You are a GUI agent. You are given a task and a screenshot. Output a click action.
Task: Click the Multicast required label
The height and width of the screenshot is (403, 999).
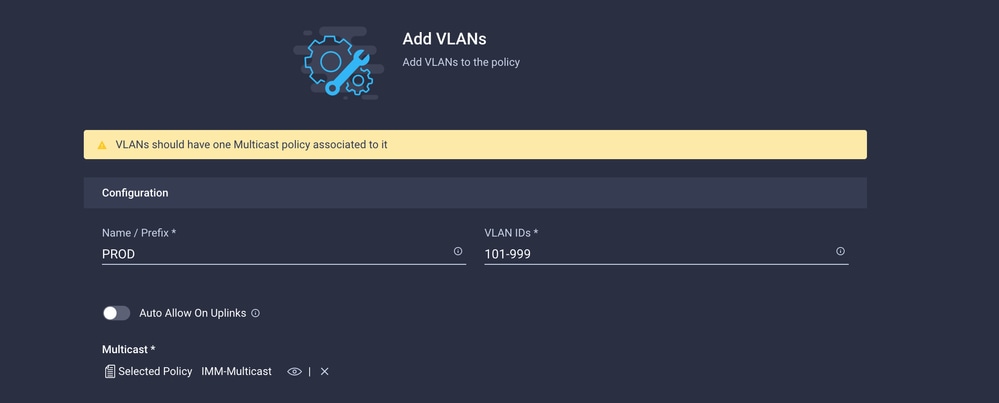click(x=129, y=350)
